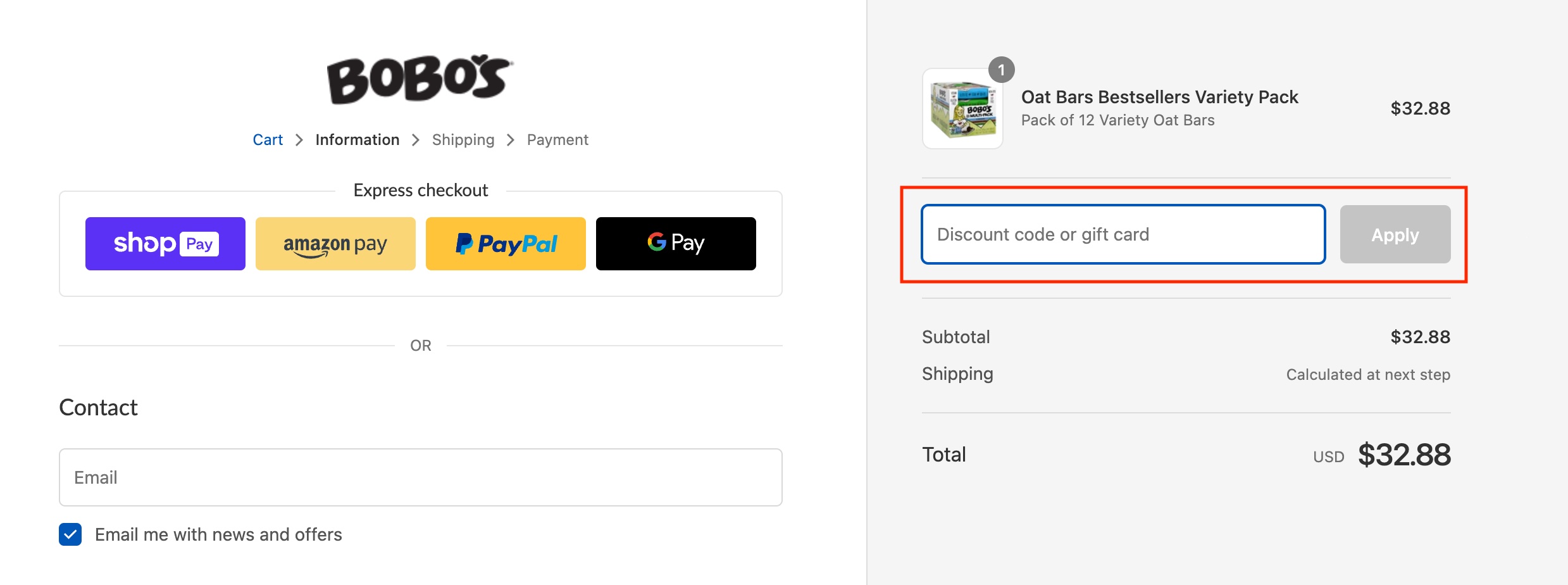This screenshot has height=585, width=1568.
Task: Pay with Shop Pay express button
Action: click(x=165, y=244)
